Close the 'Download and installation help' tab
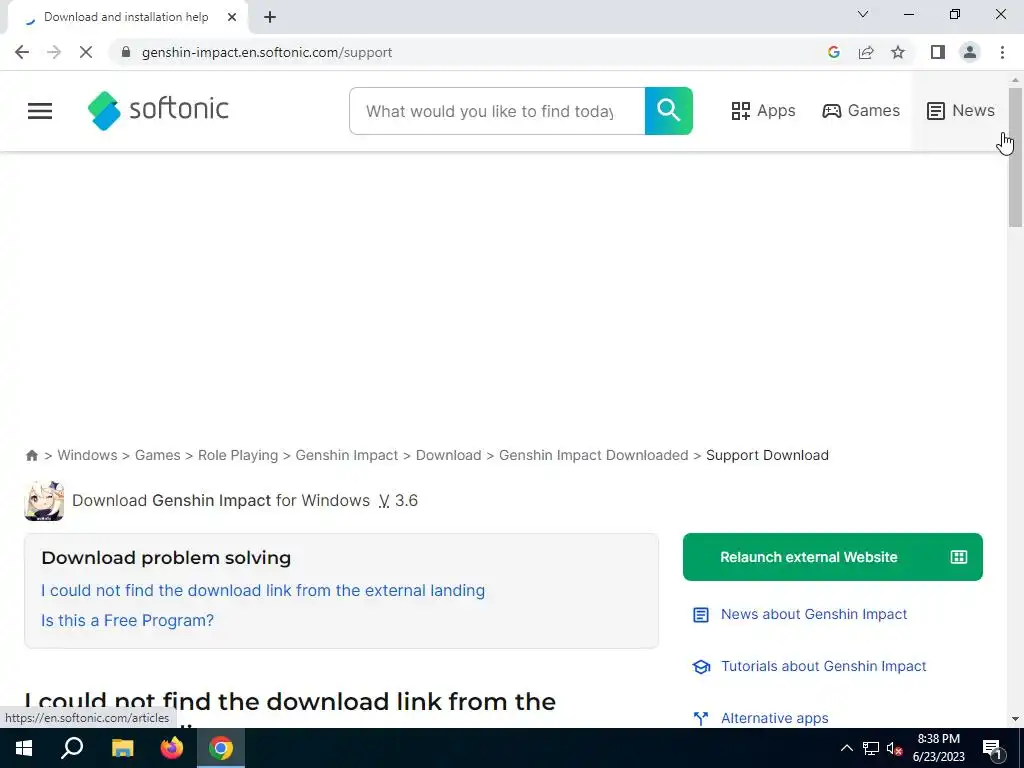The height and width of the screenshot is (768, 1024). pos(232,17)
